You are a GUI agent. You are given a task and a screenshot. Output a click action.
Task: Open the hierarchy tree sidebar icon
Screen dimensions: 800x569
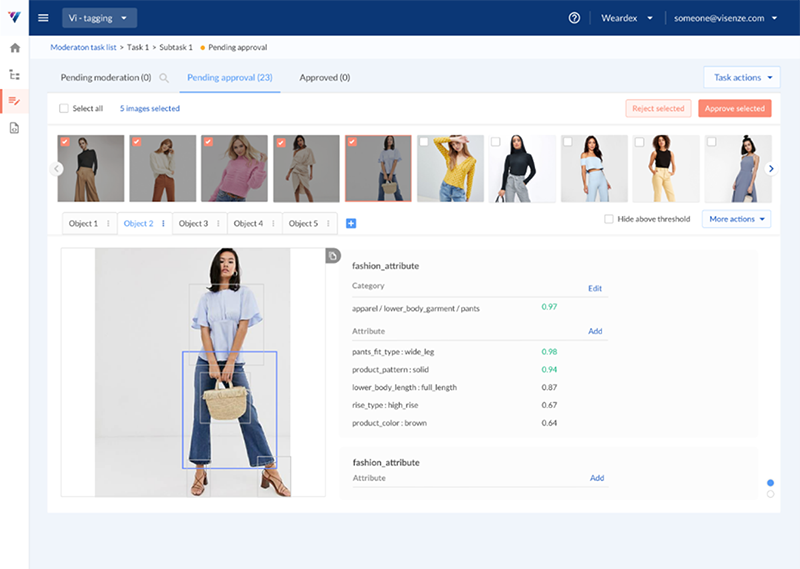pyautogui.click(x=14, y=74)
